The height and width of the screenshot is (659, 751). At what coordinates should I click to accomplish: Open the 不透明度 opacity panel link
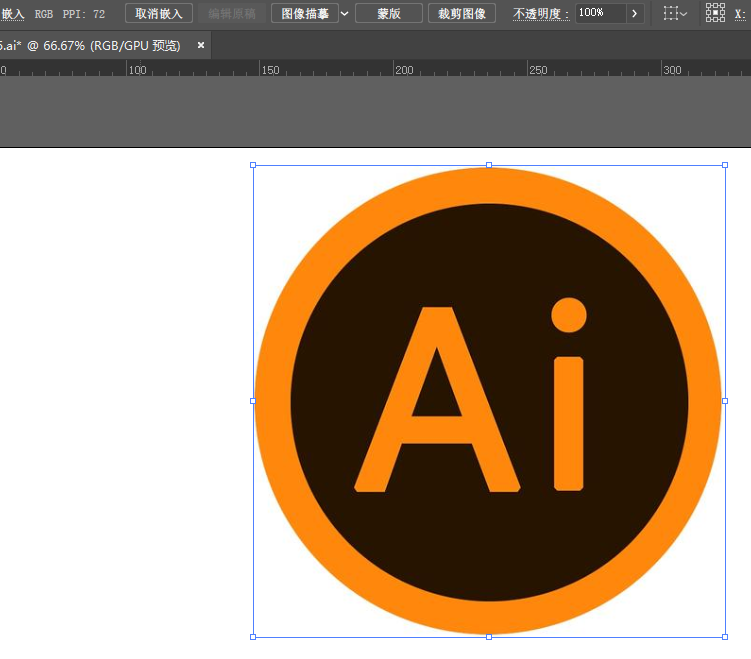pos(541,14)
